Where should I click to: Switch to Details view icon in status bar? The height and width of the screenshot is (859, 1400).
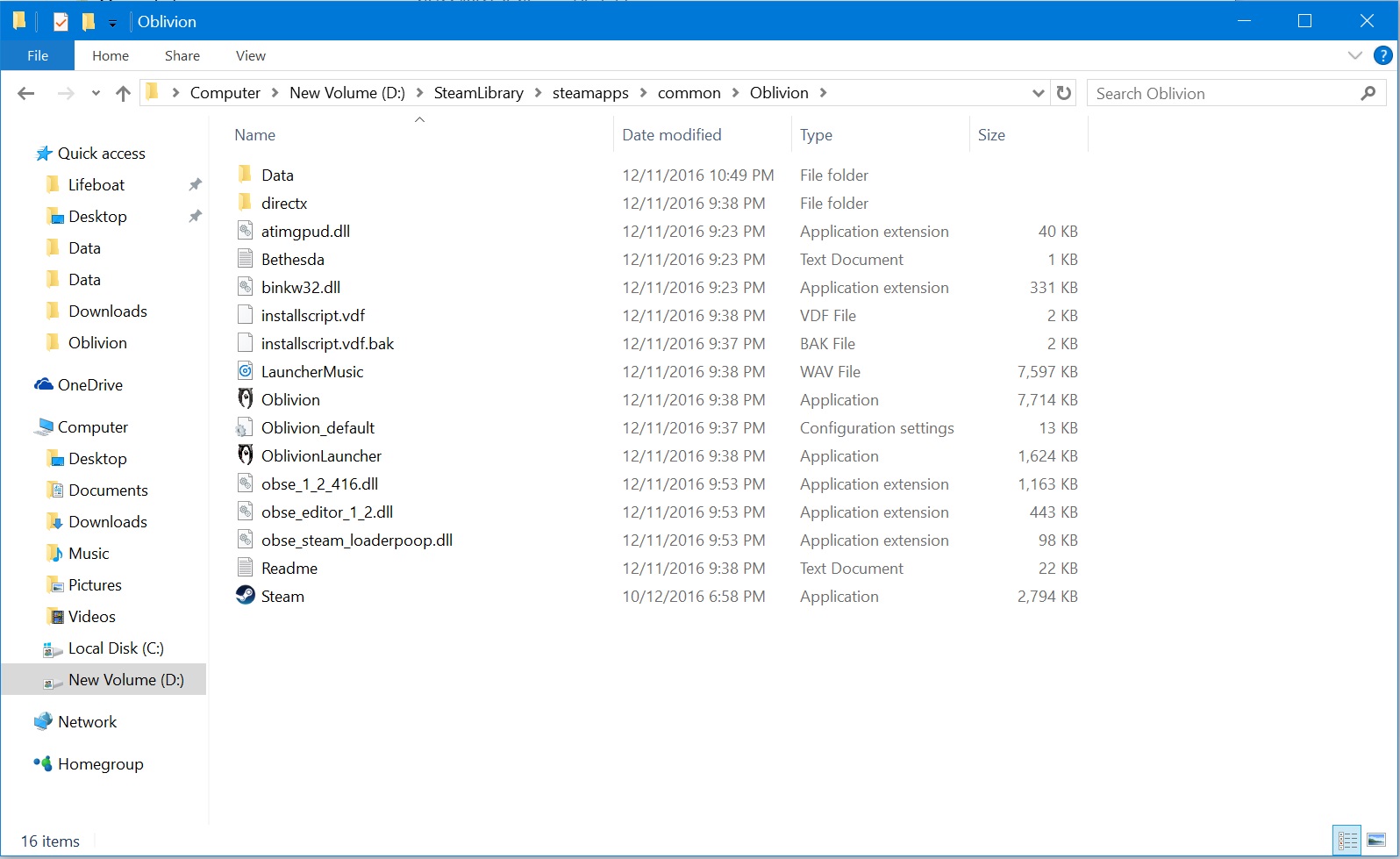1347,841
